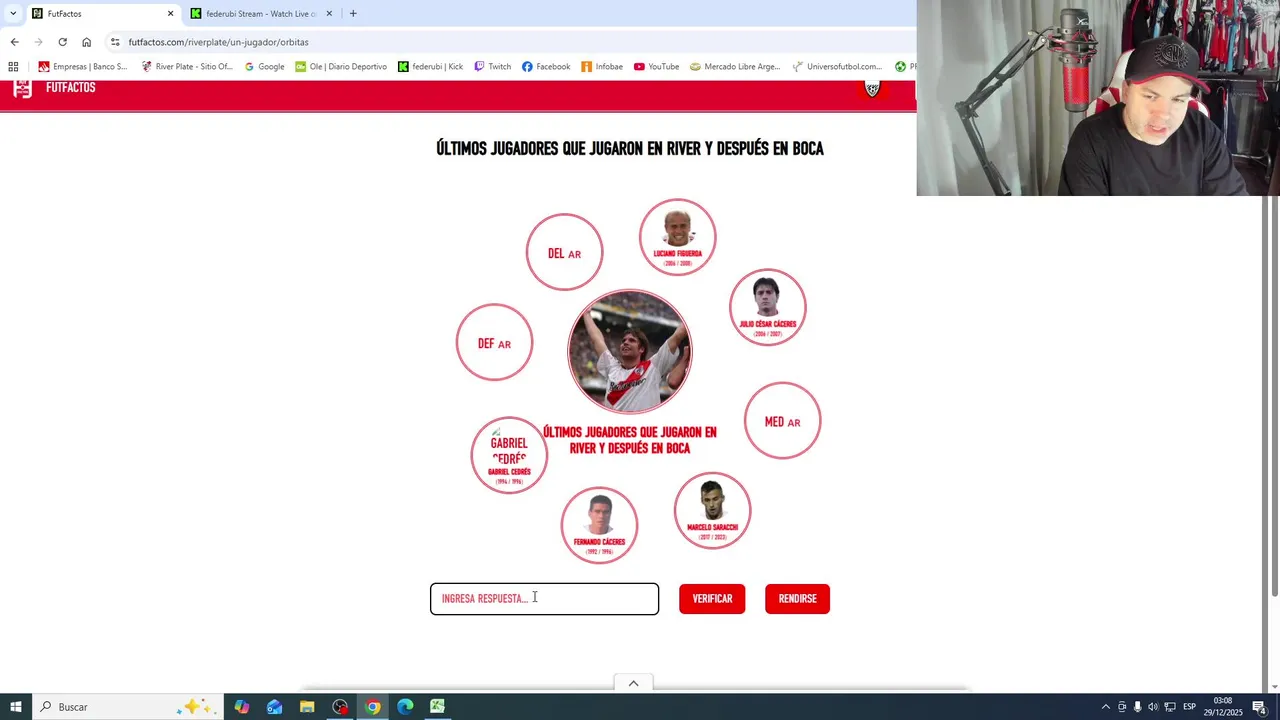
Task: Click the central River player photo
Action: (x=629, y=351)
